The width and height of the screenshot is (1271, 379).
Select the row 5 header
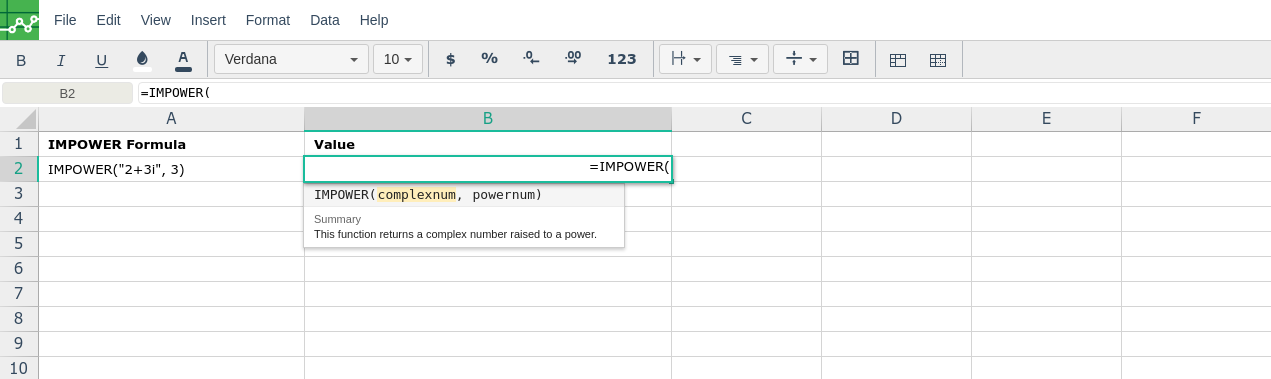(19, 244)
